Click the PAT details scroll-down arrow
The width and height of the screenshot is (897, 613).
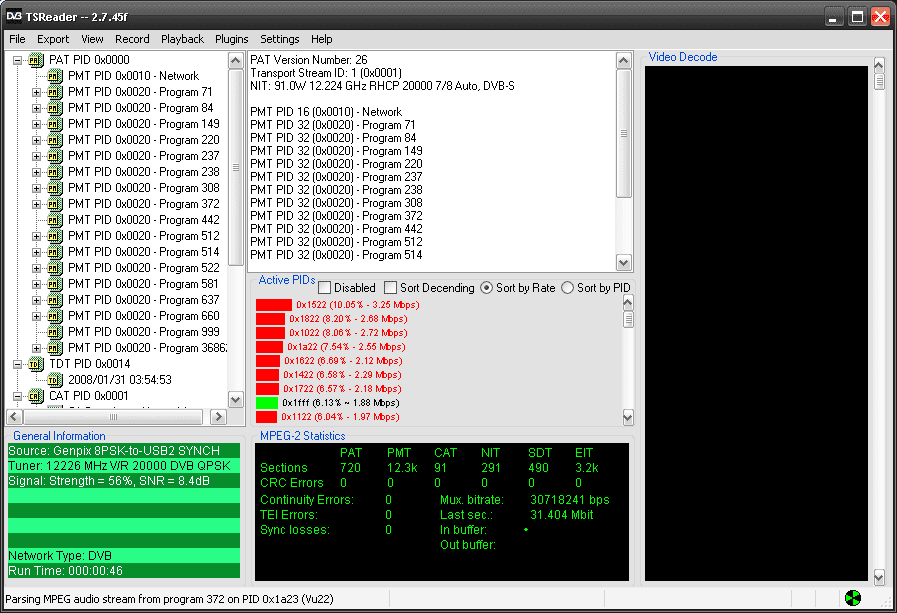pyautogui.click(x=624, y=262)
